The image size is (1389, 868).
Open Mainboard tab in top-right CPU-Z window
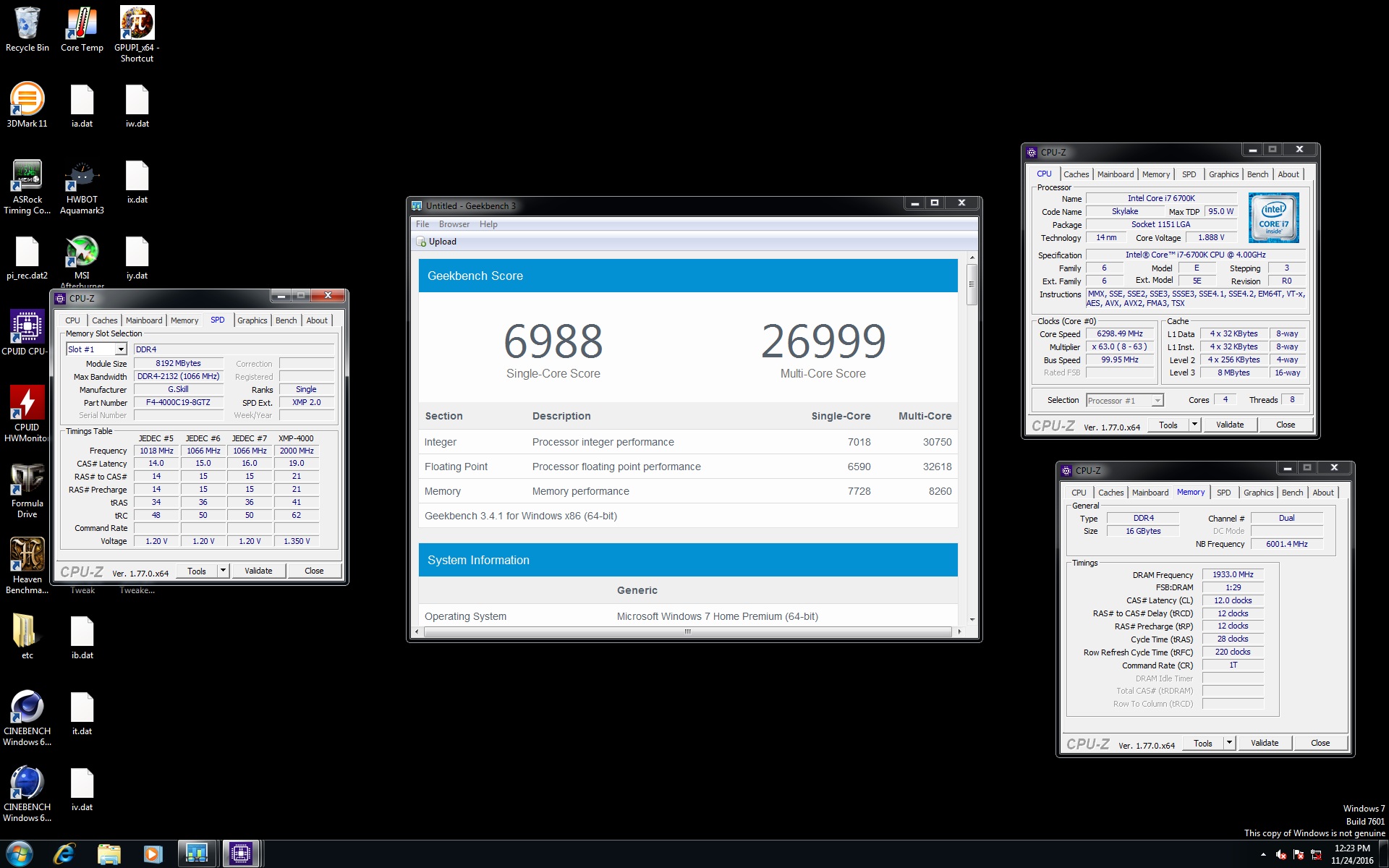pos(1116,174)
